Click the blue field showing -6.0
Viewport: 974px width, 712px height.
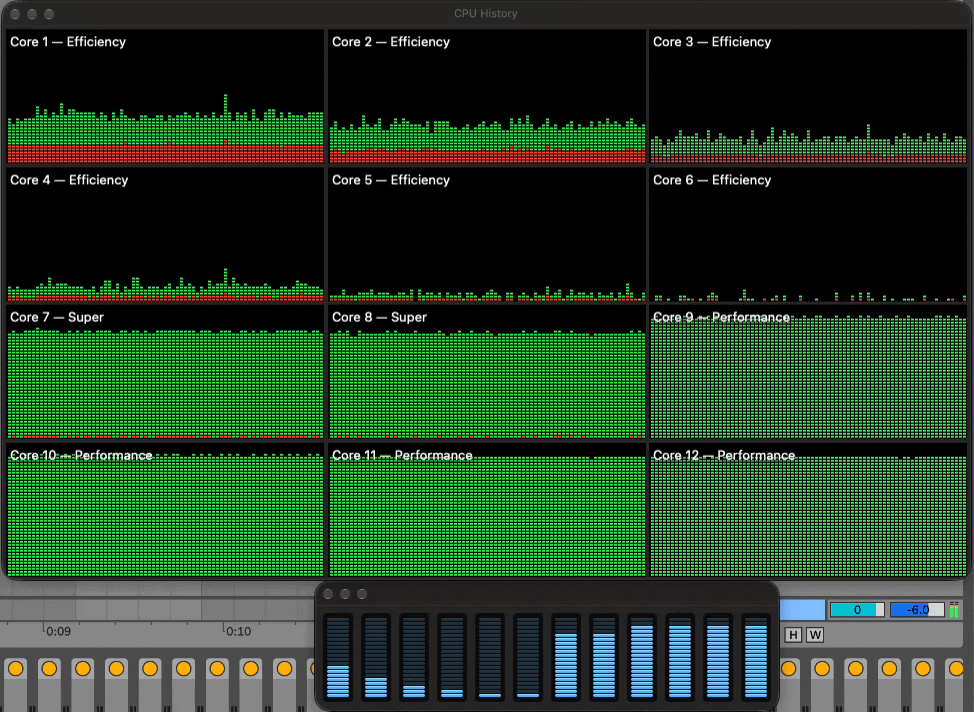point(917,609)
